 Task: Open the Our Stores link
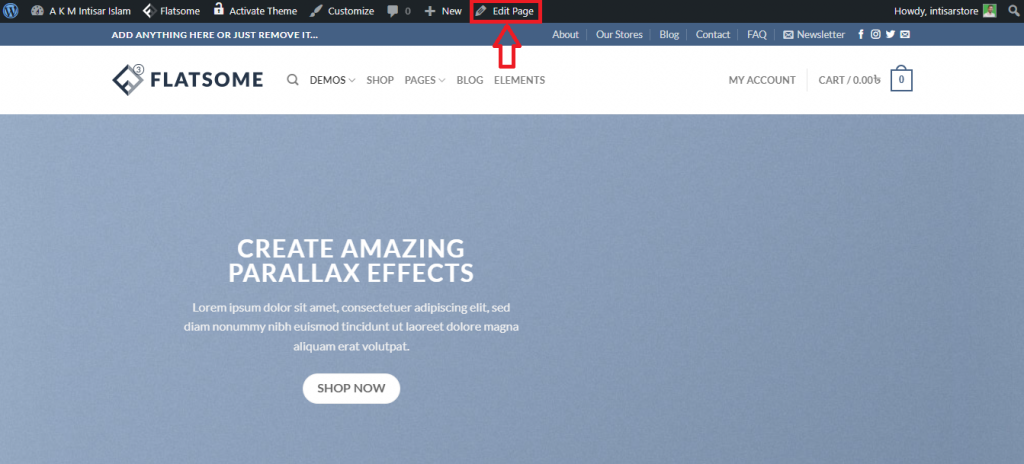pyautogui.click(x=619, y=35)
